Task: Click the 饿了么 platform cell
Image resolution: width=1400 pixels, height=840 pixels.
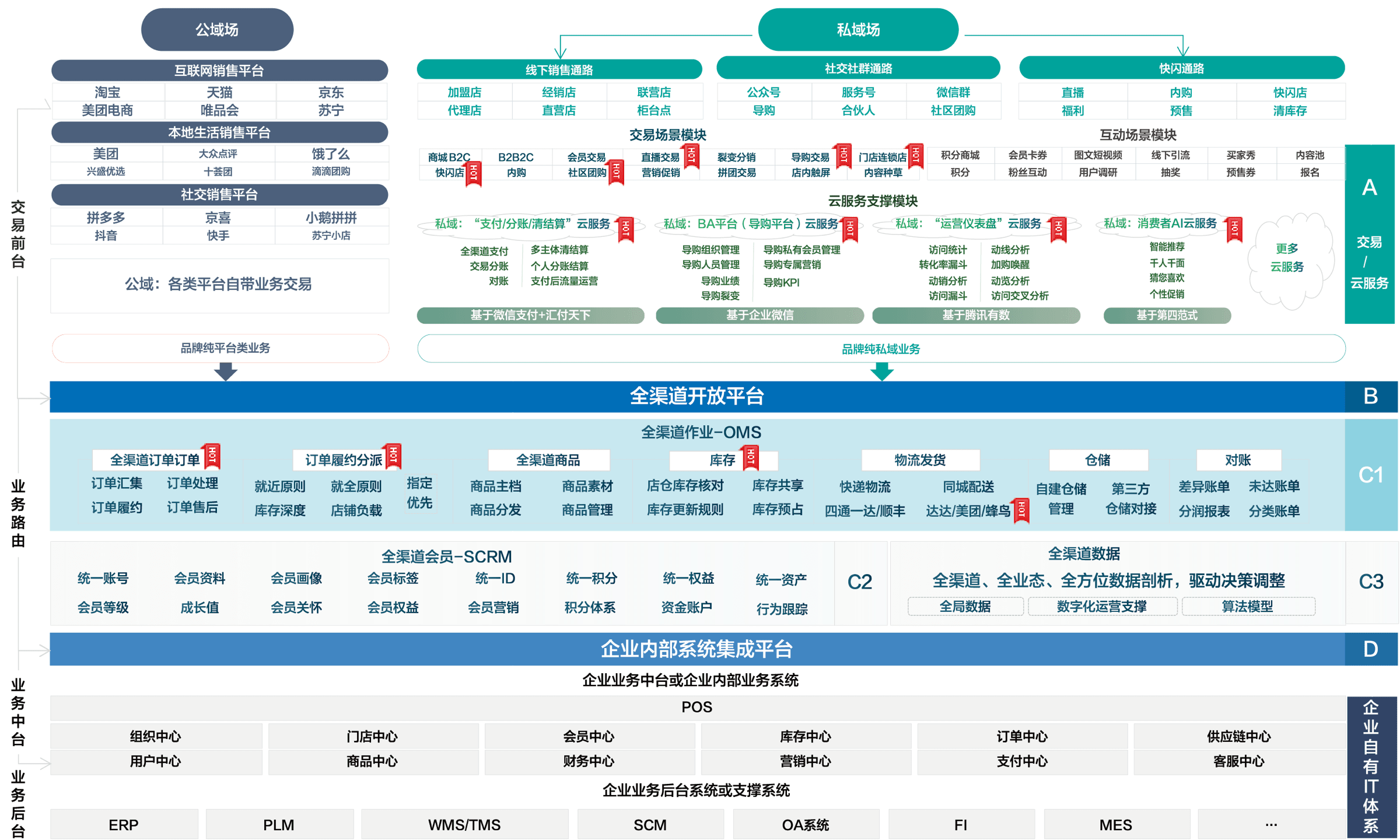Action: [x=331, y=154]
